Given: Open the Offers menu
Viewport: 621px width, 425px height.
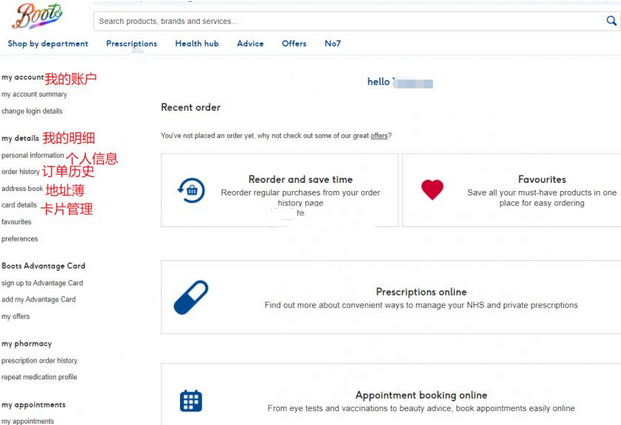Looking at the screenshot, I should tap(294, 44).
